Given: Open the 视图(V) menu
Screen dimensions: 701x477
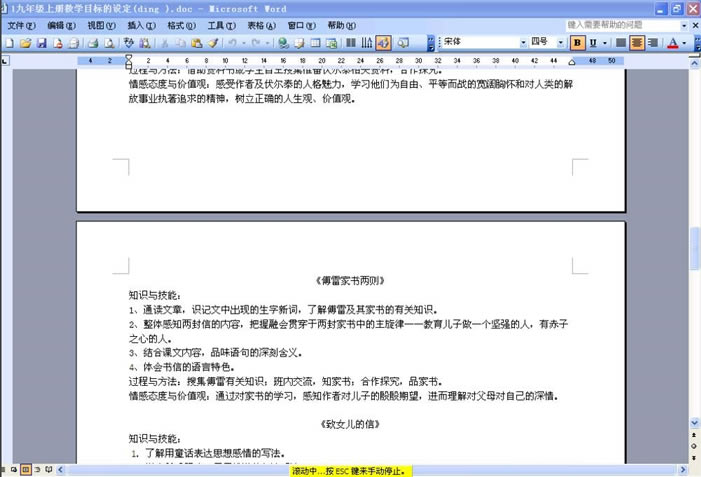Looking at the screenshot, I should tap(101, 25).
